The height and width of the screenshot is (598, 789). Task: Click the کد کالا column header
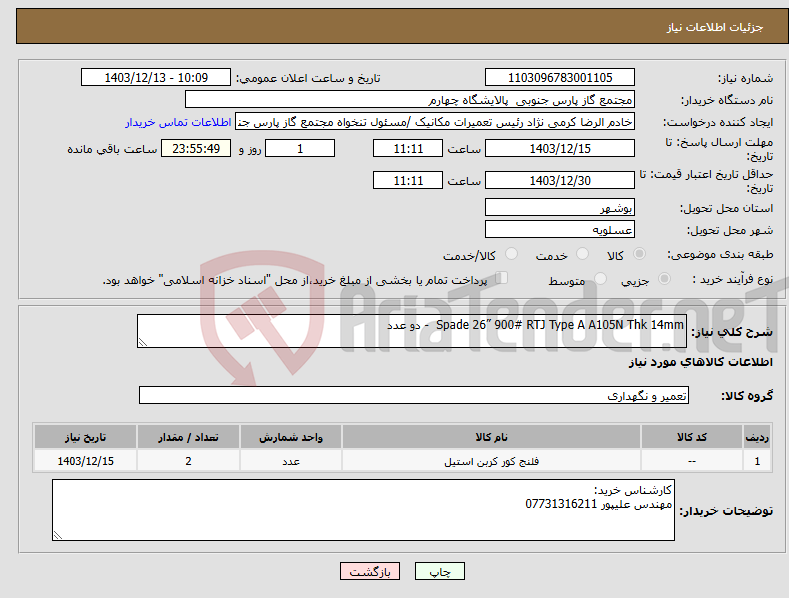coord(691,437)
